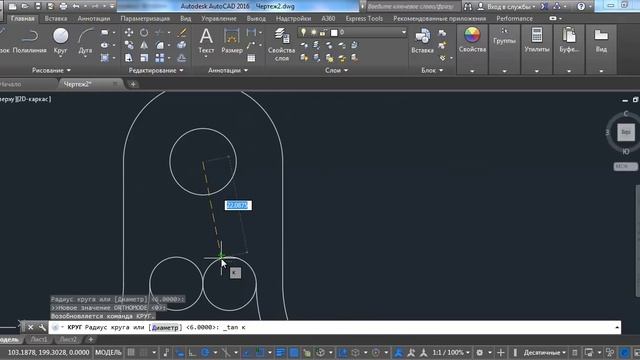640x360 pixels.
Task: Select the Circle (Круг) tool
Action: click(x=60, y=41)
